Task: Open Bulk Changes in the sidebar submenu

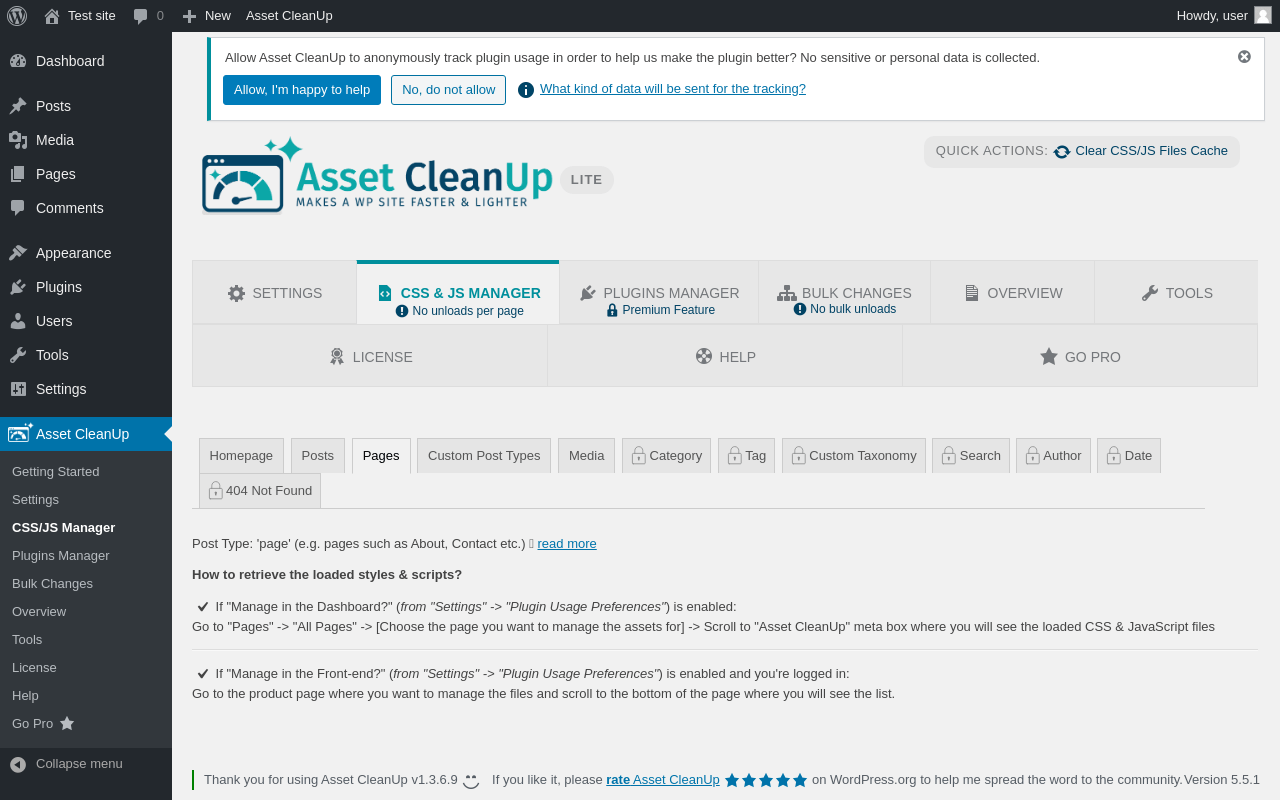Action: pos(86,584)
